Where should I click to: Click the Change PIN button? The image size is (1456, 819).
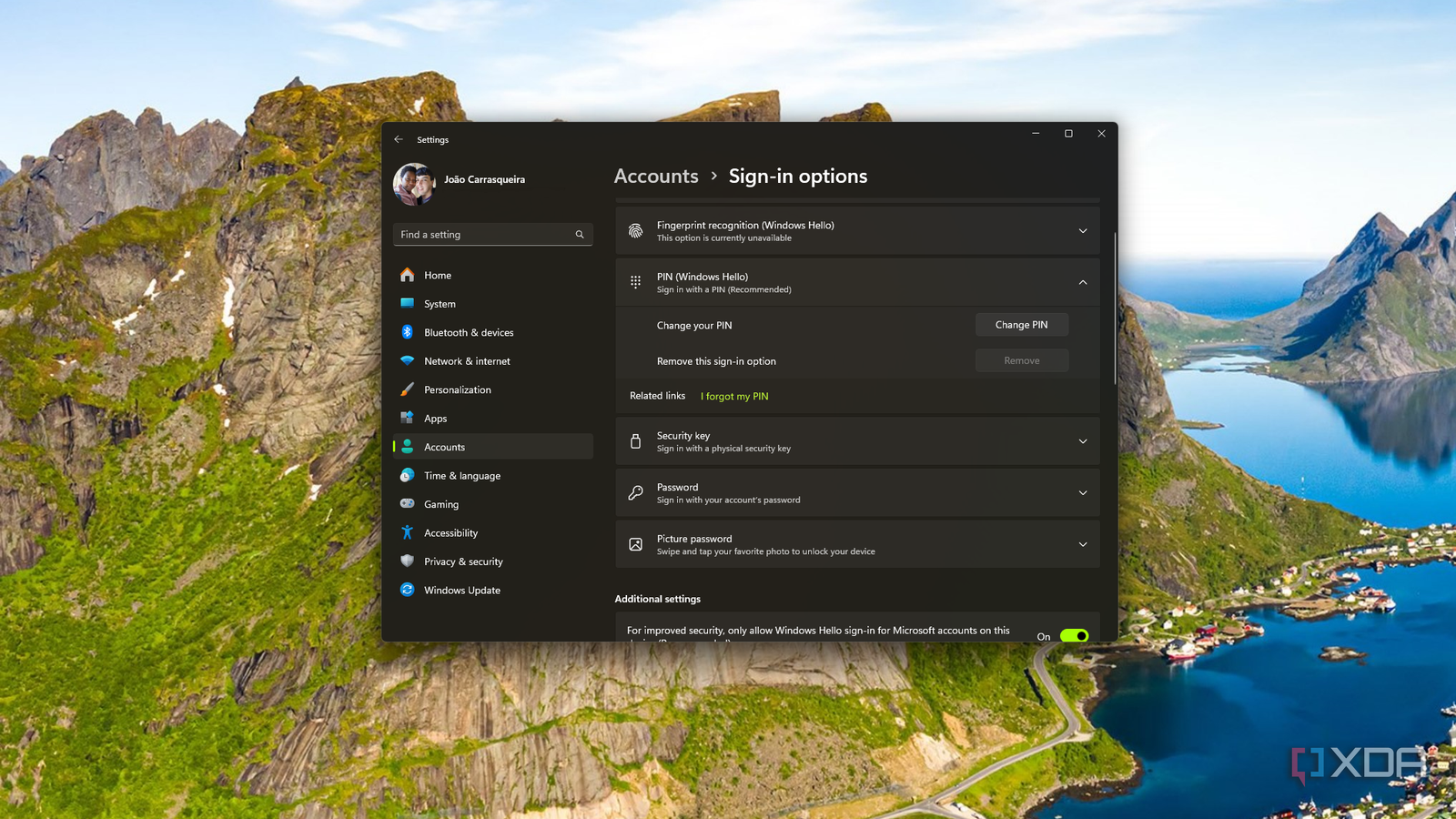point(1021,324)
